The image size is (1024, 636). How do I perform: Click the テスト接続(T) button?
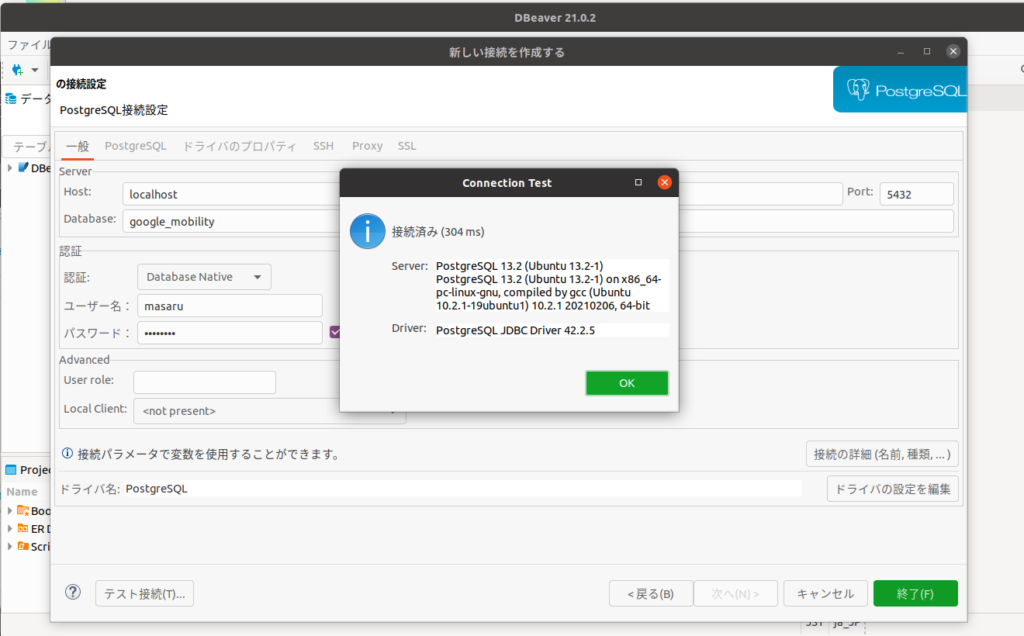[145, 593]
